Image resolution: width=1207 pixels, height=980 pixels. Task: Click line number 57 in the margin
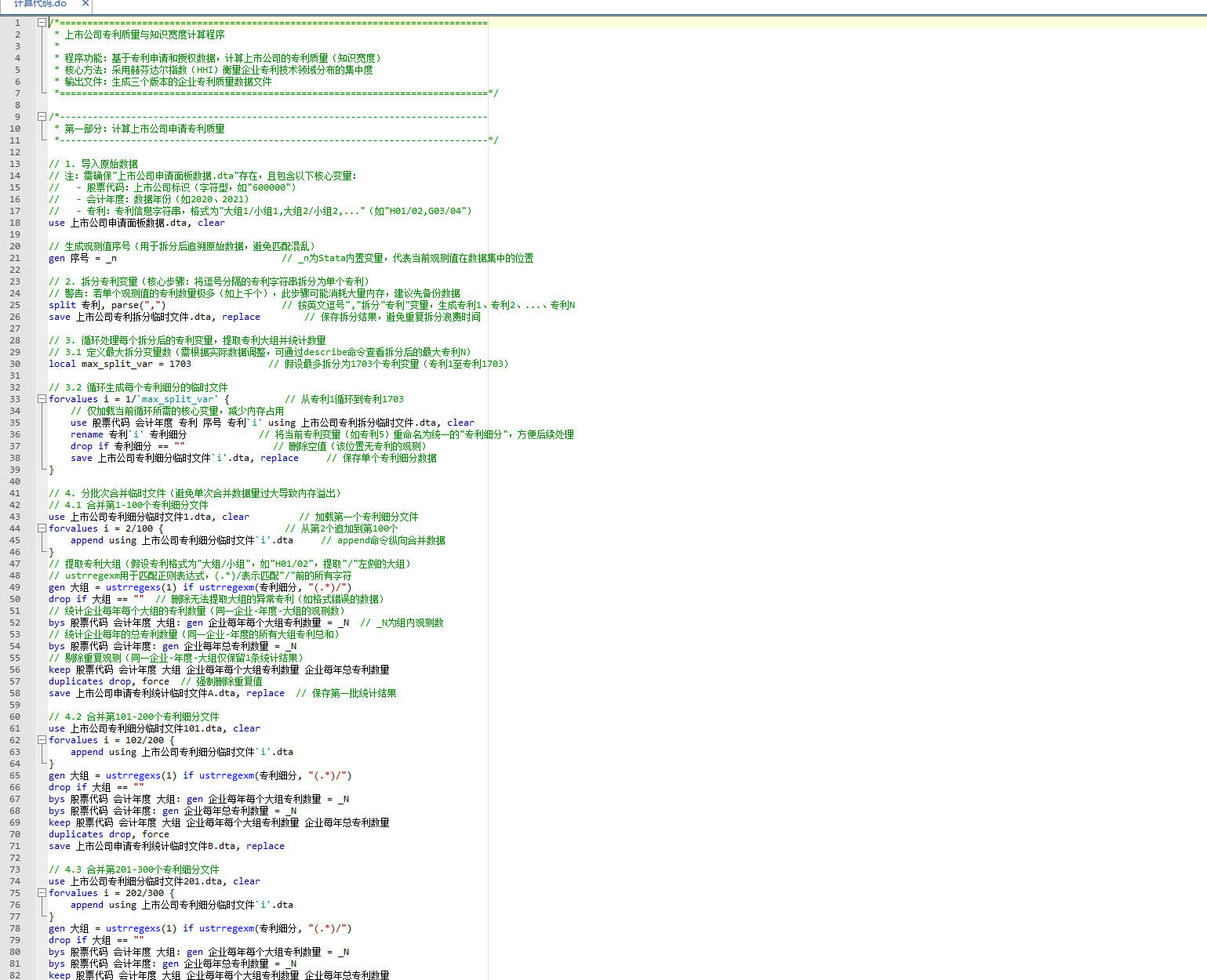[x=15, y=681]
